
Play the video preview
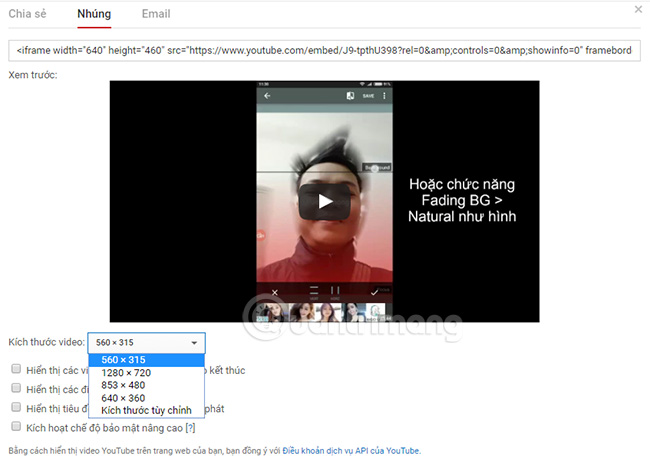tap(325, 202)
